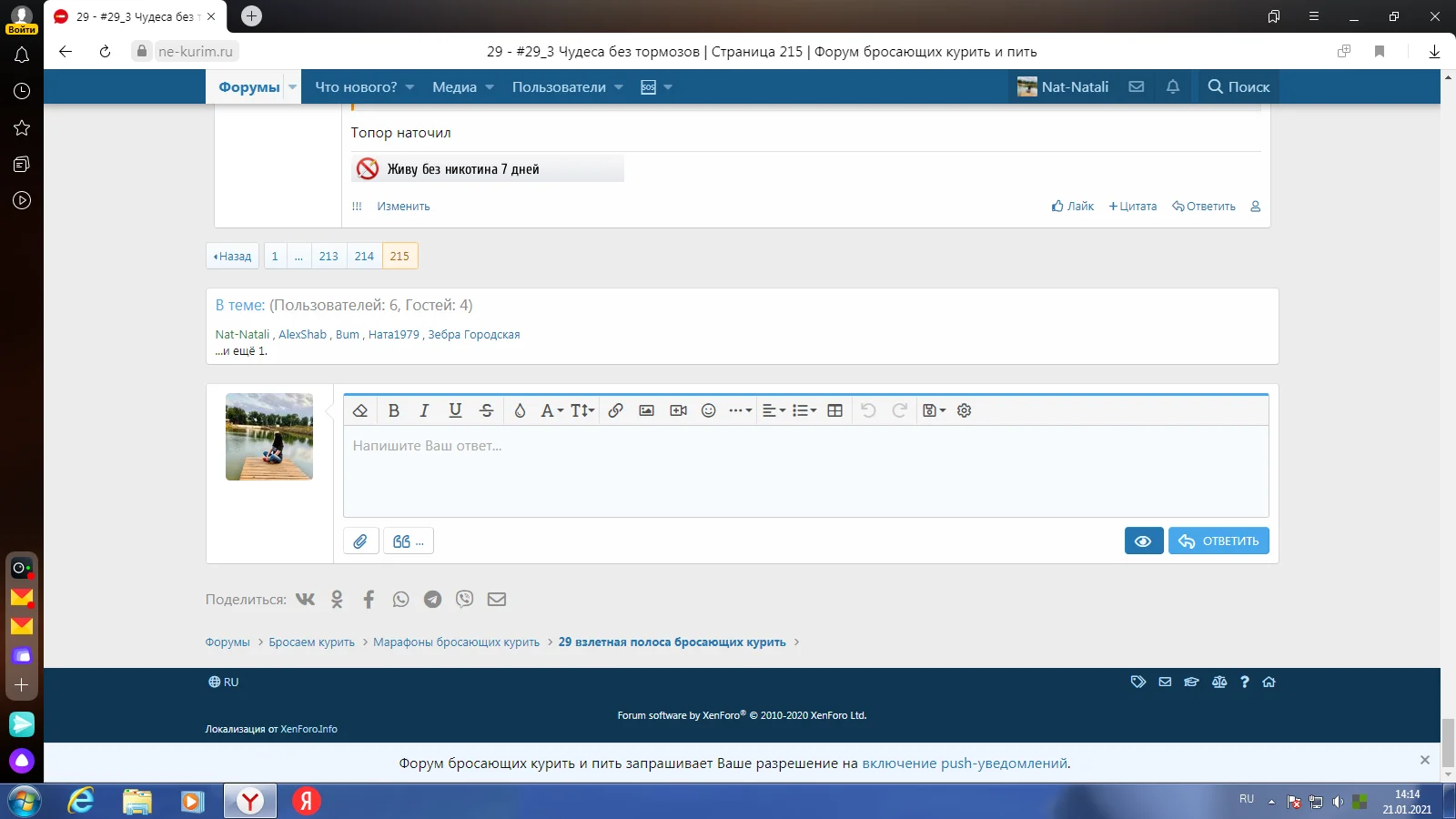The height and width of the screenshot is (819, 1456).
Task: Reload the page in the browser
Action: [x=105, y=52]
